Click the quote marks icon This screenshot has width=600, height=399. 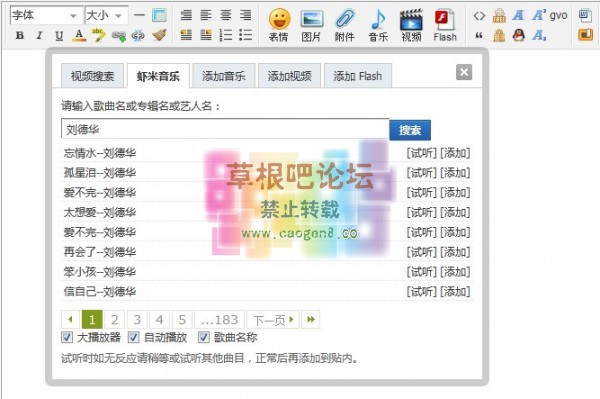(479, 36)
